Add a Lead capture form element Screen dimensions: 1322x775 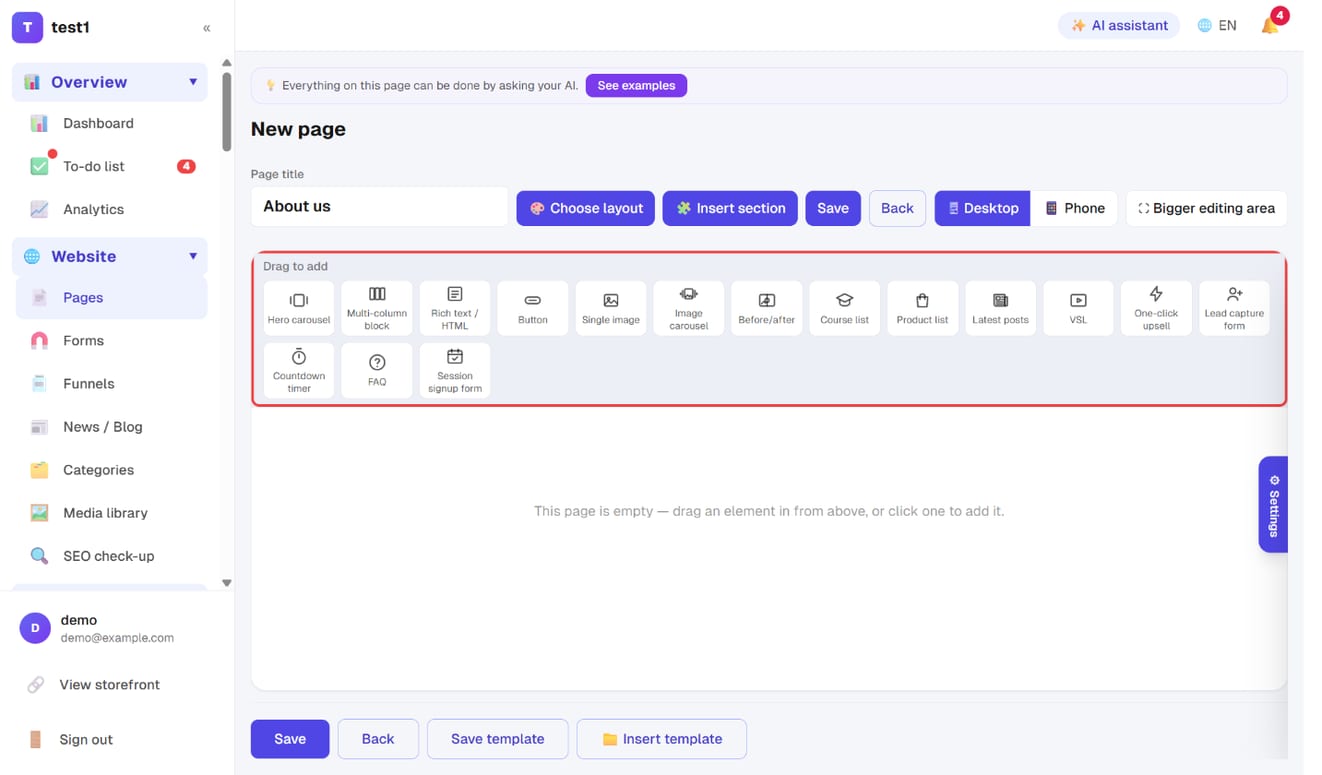pyautogui.click(x=1234, y=308)
